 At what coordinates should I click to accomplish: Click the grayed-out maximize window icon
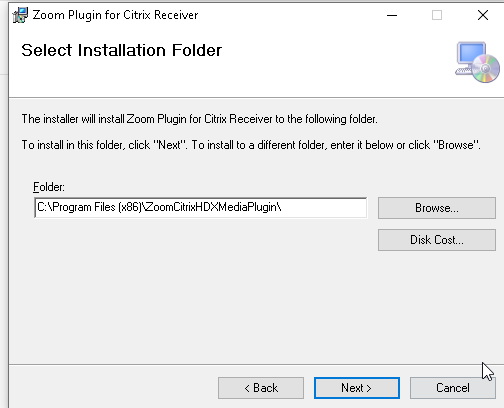click(437, 15)
